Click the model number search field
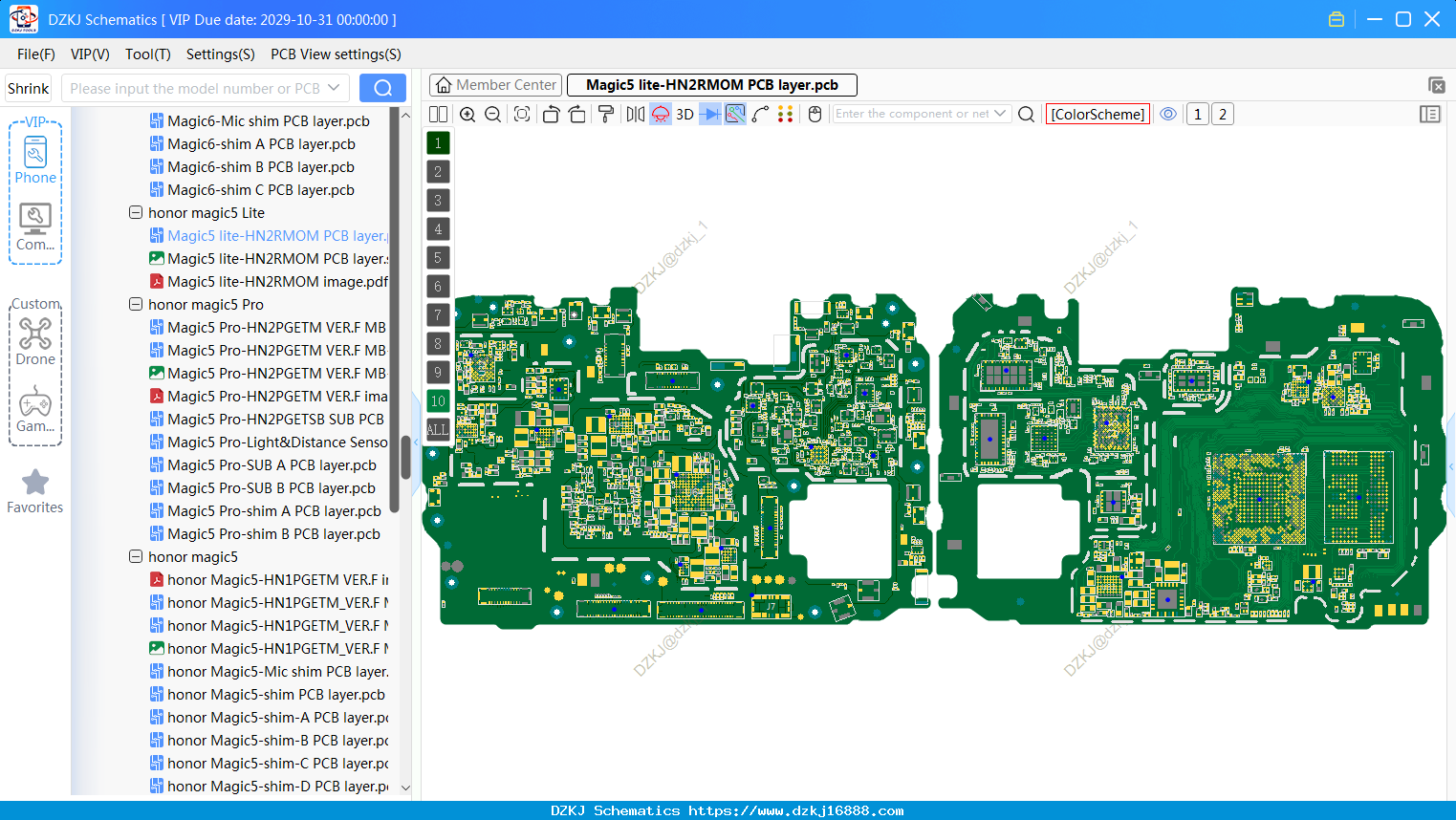 195,89
